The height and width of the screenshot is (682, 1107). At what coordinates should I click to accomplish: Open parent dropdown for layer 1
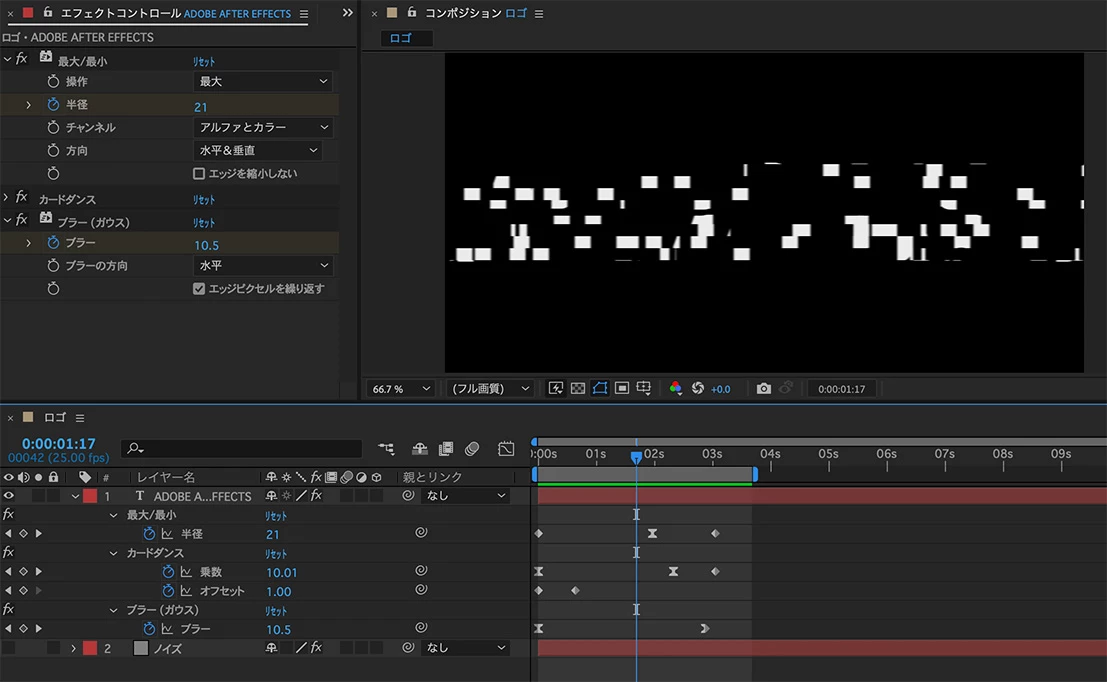pyautogui.click(x=465, y=496)
